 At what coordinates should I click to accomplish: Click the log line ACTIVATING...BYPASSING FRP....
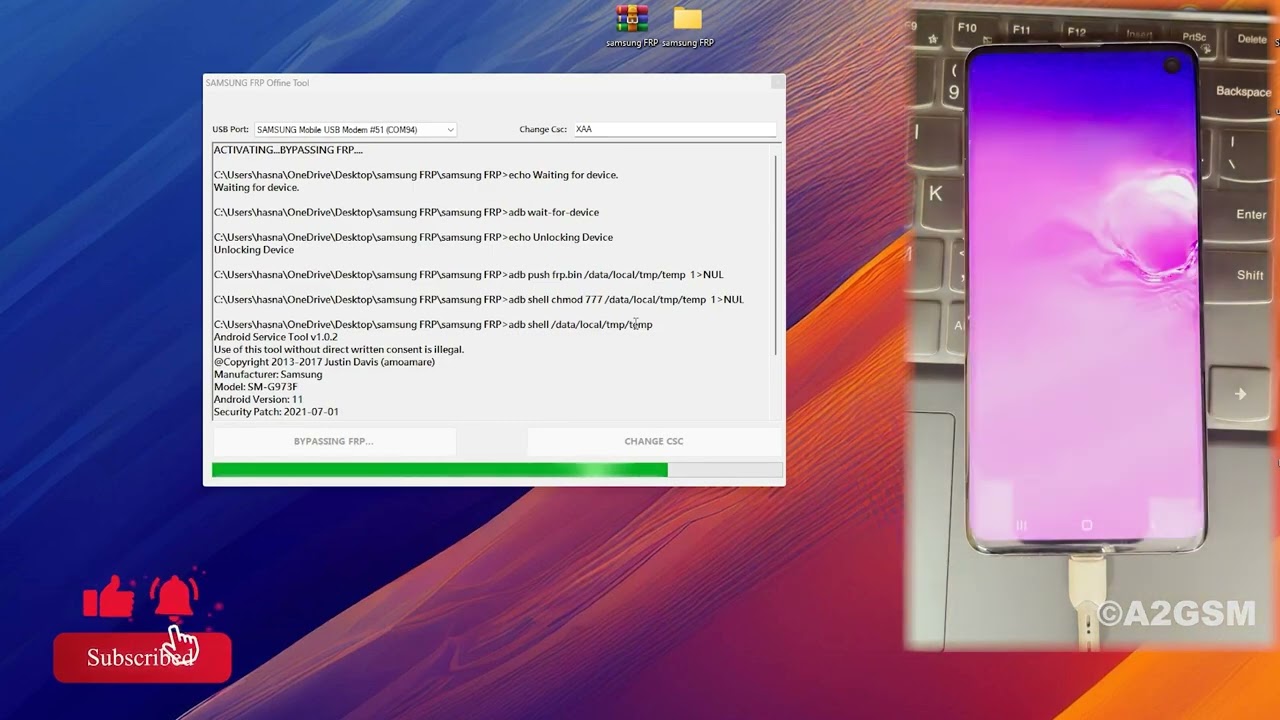(288, 150)
